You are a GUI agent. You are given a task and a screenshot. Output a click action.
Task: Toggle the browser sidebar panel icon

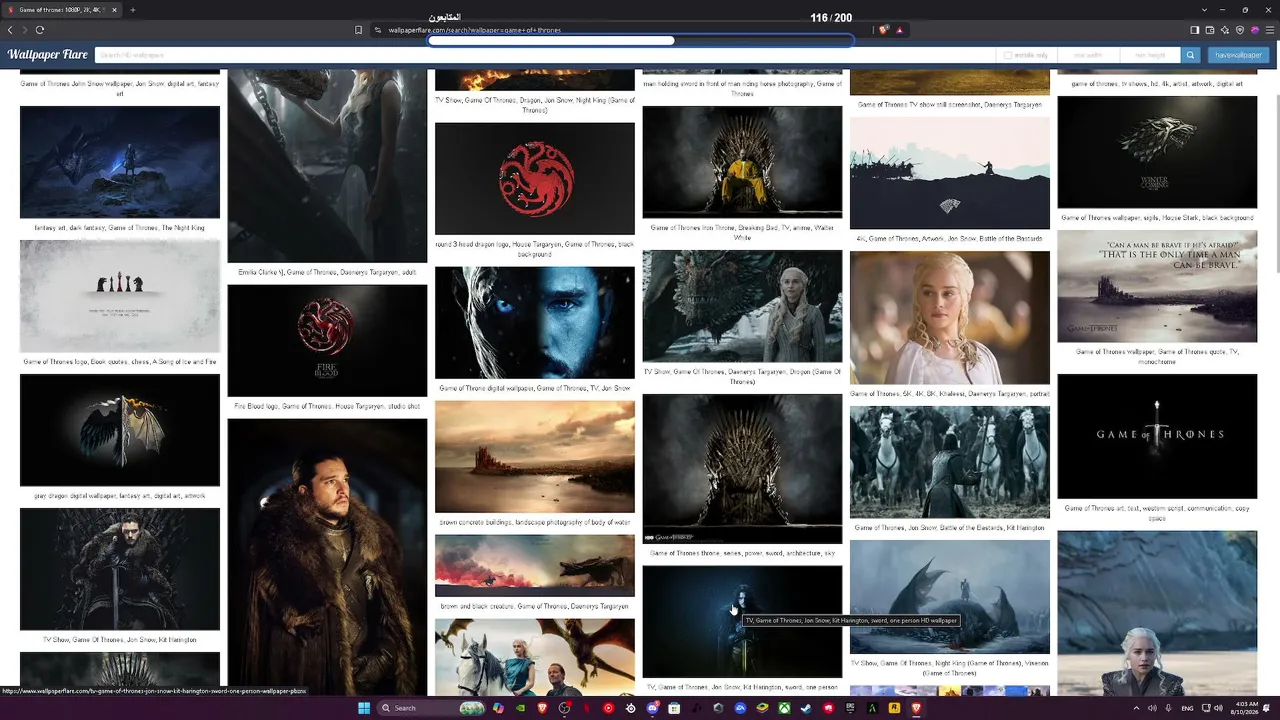pyautogui.click(x=1194, y=30)
